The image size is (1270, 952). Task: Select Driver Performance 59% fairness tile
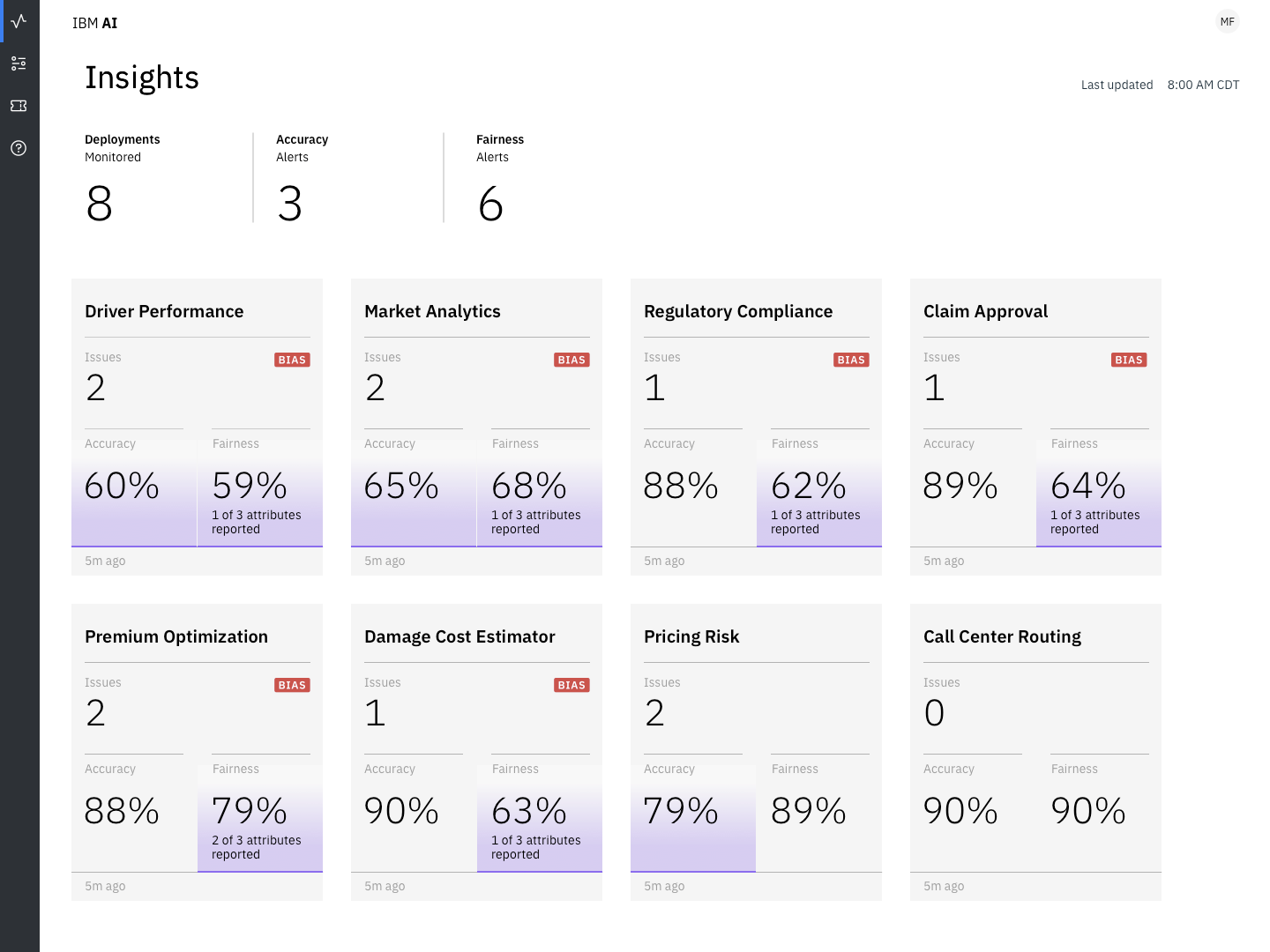tap(260, 492)
